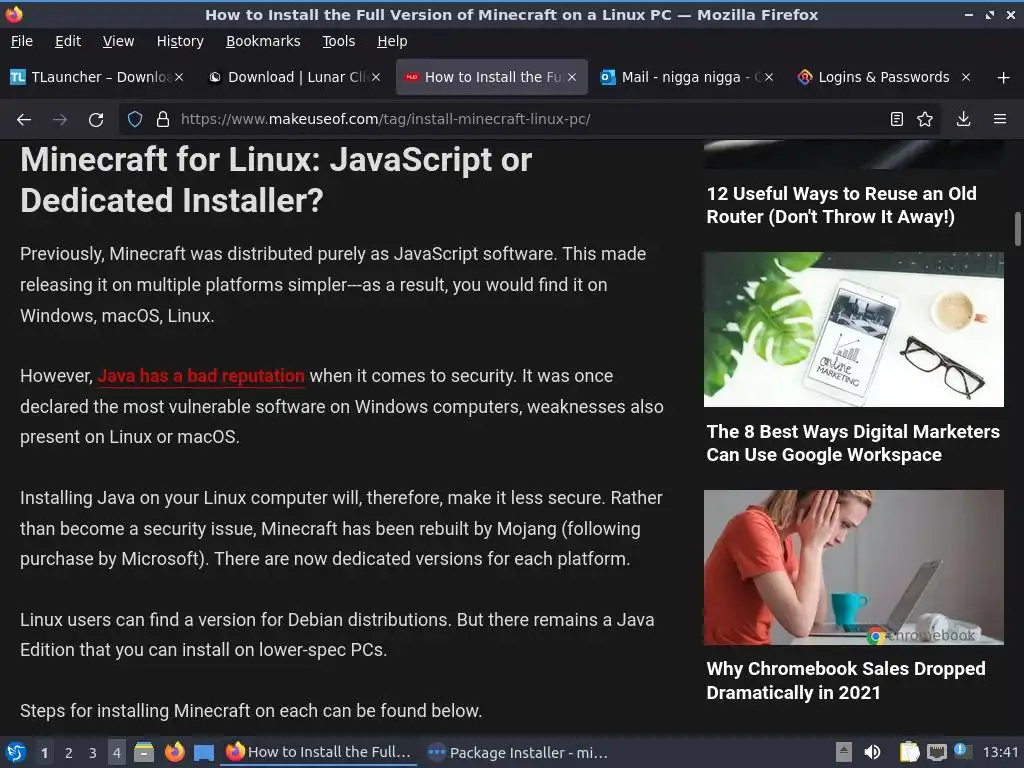1024x768 pixels.
Task: Open the File menu
Action: tap(22, 41)
